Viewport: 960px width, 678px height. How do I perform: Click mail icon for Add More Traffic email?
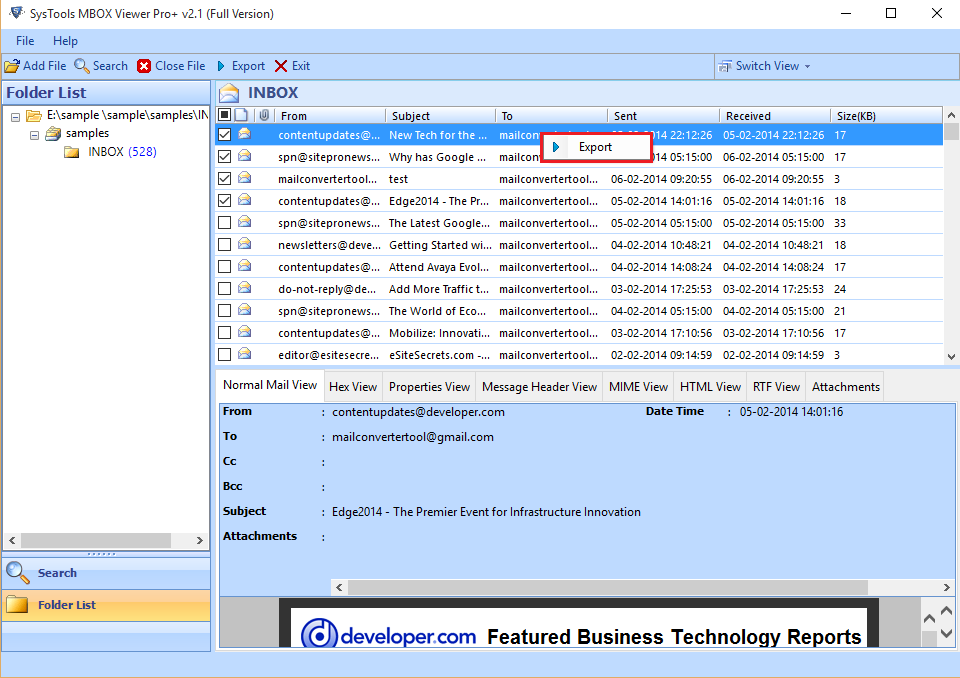[244, 288]
